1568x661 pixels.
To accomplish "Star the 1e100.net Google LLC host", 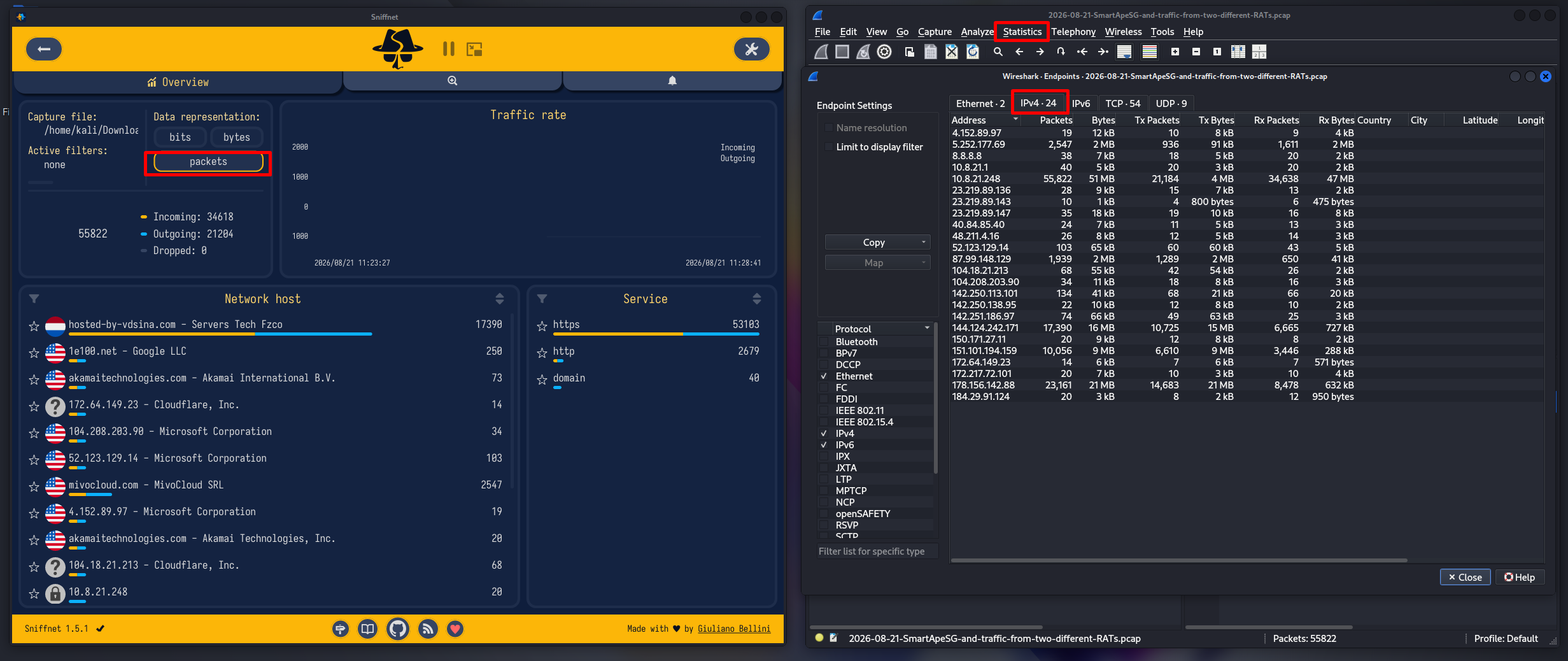I will click(x=34, y=353).
